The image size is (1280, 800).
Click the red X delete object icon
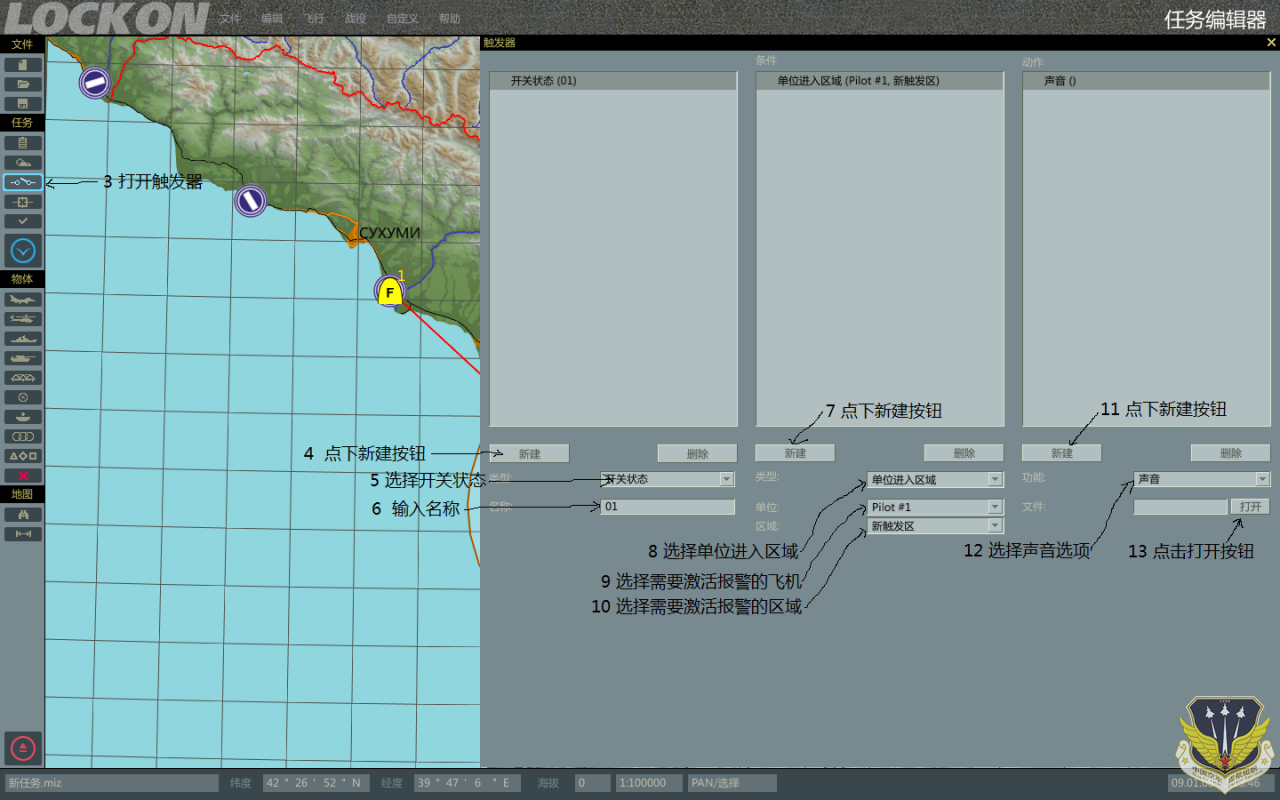[22, 475]
